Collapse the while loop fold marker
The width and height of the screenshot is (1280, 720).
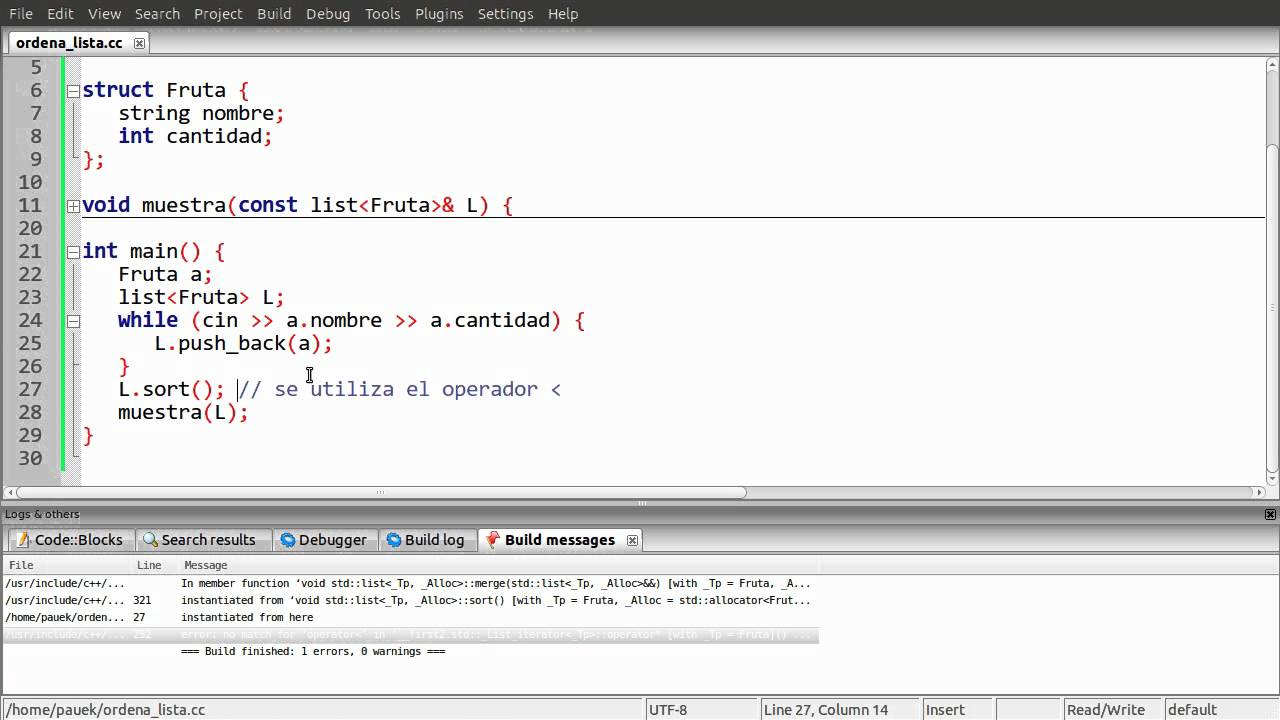tap(73, 321)
